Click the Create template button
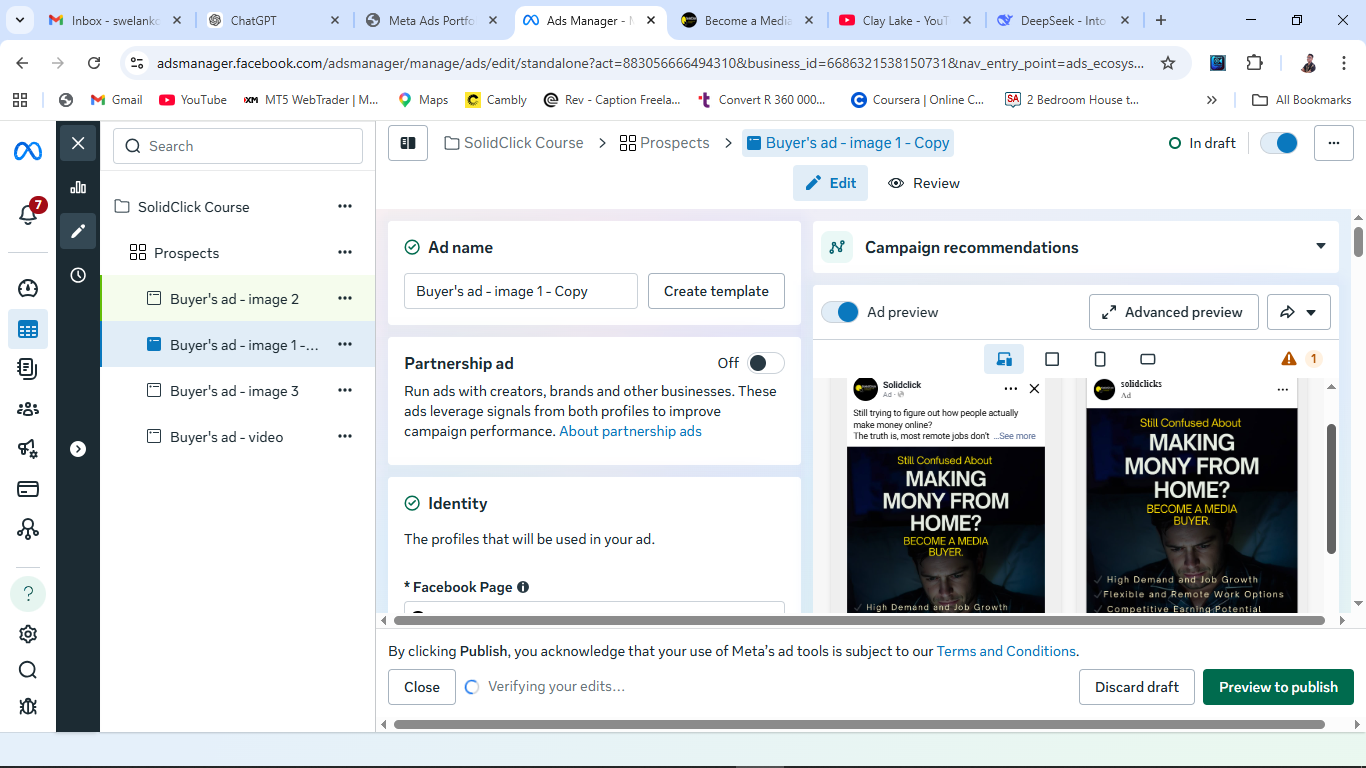Screen dimensions: 1366x768 click(x=716, y=291)
